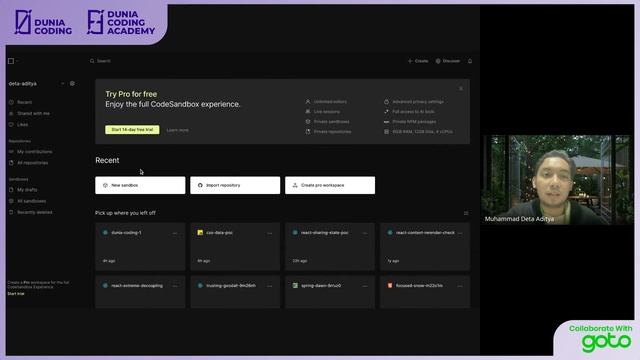Click the Import repository button
This screenshot has width=640, height=360.
coord(235,185)
